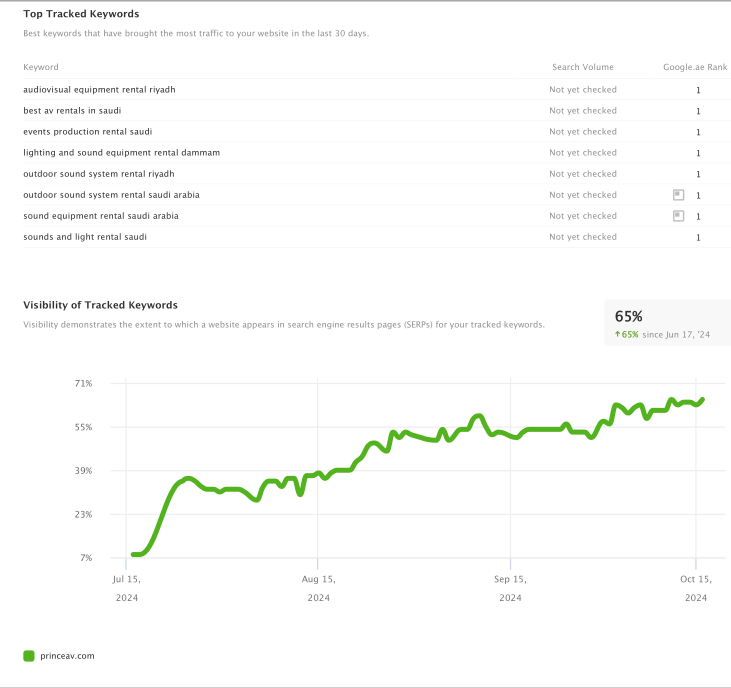Select sounds and light rental saudi keyword
This screenshot has width=731, height=688.
point(85,236)
